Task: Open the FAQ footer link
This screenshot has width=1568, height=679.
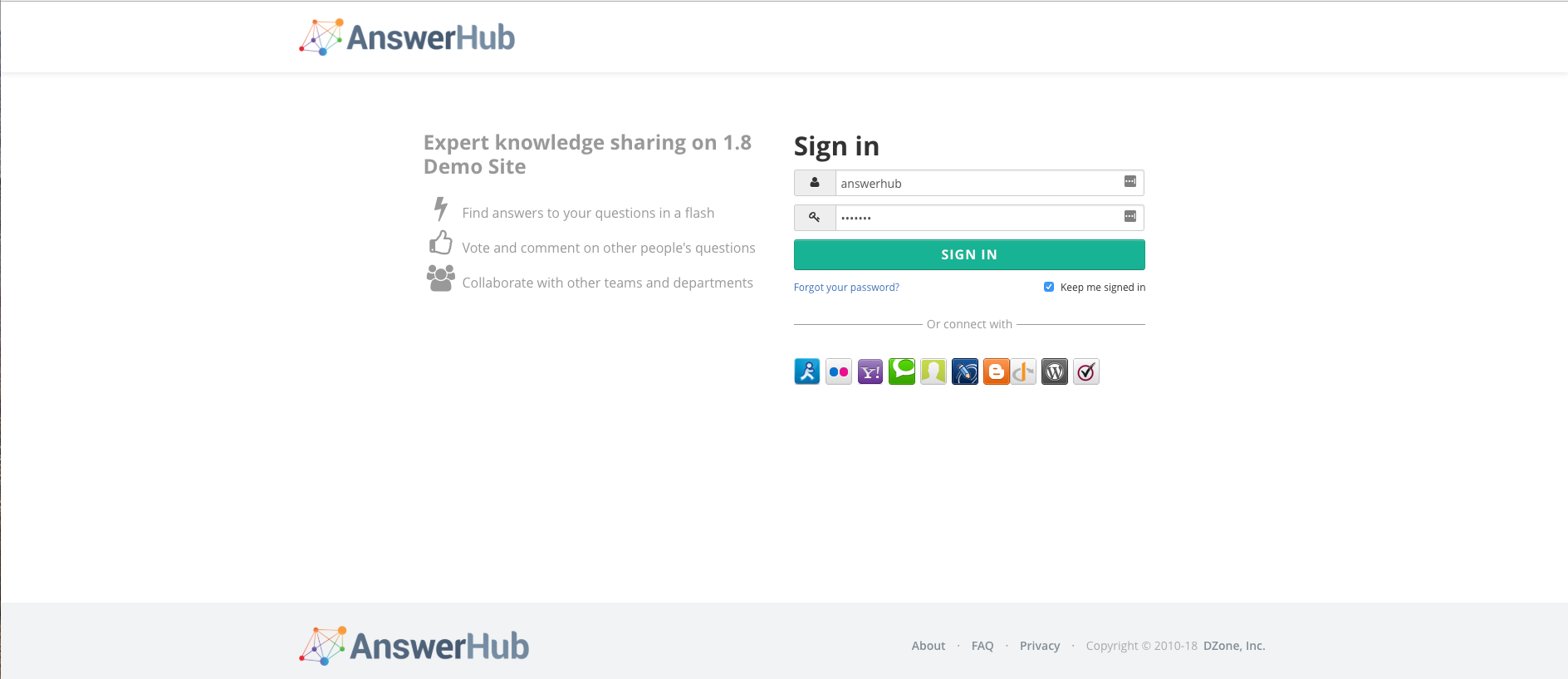Action: click(x=982, y=646)
